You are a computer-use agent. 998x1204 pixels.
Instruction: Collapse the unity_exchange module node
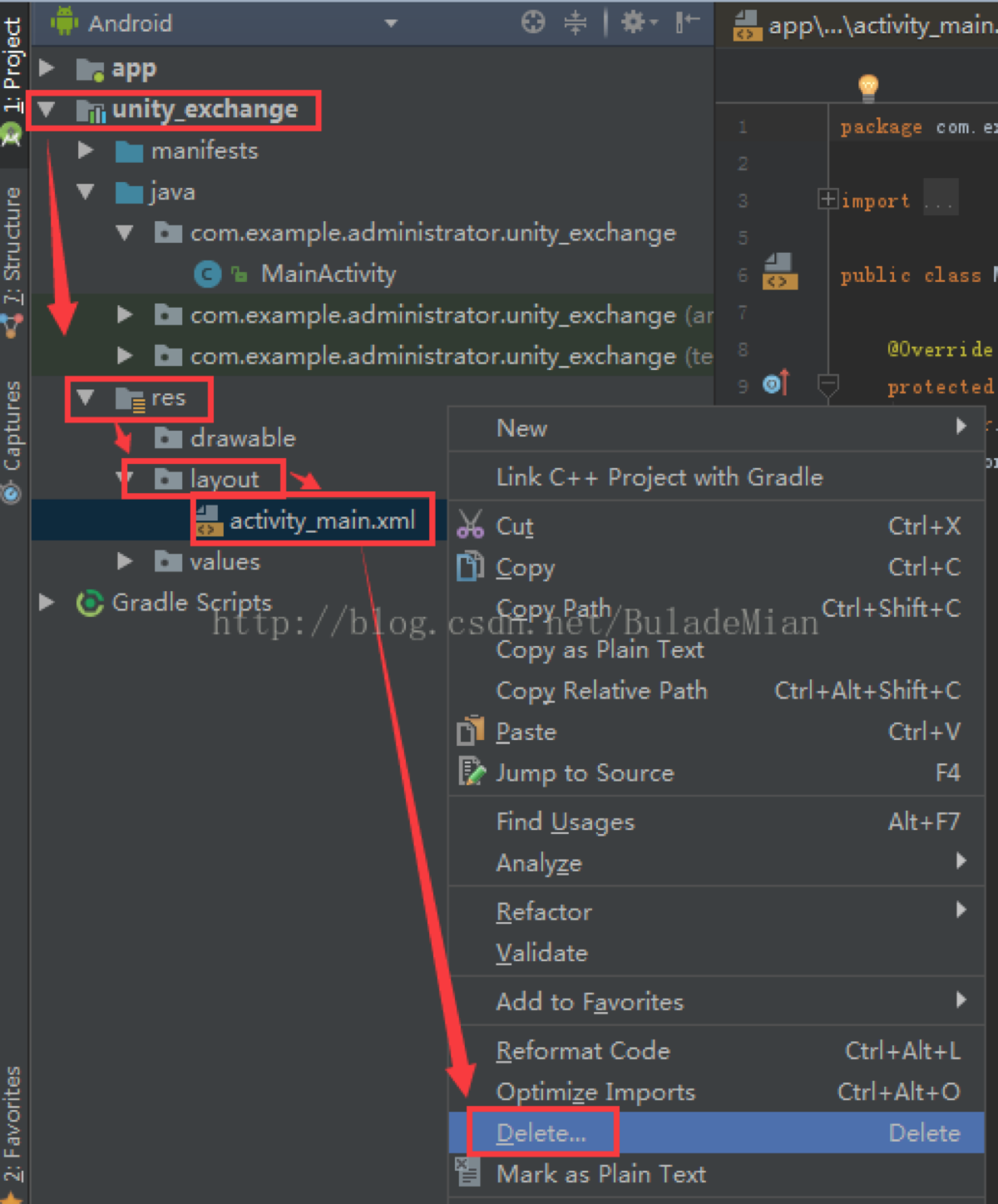(46, 109)
